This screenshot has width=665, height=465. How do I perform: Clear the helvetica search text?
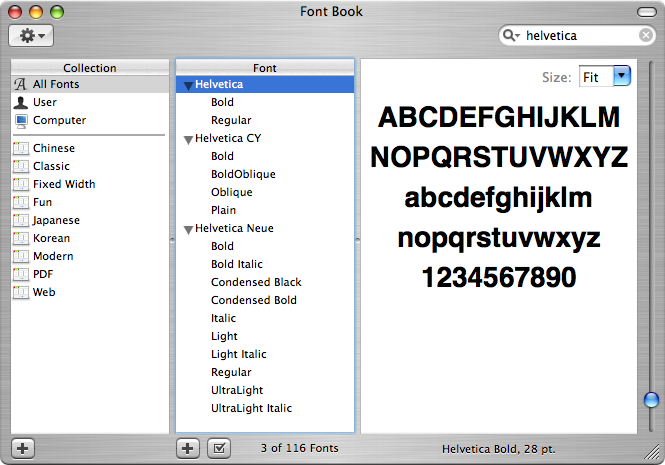[645, 35]
